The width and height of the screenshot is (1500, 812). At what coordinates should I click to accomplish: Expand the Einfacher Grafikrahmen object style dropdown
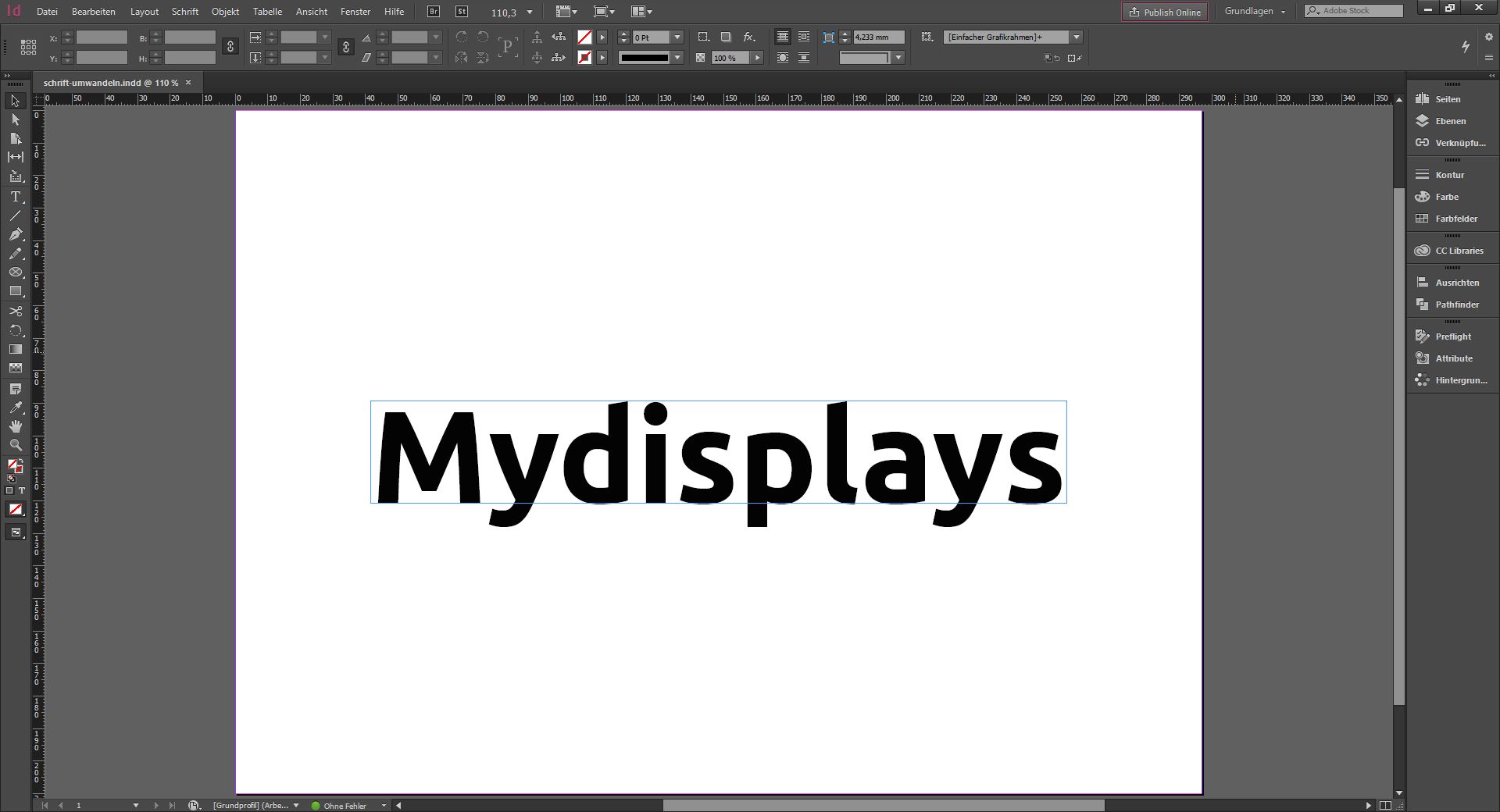coord(1077,37)
